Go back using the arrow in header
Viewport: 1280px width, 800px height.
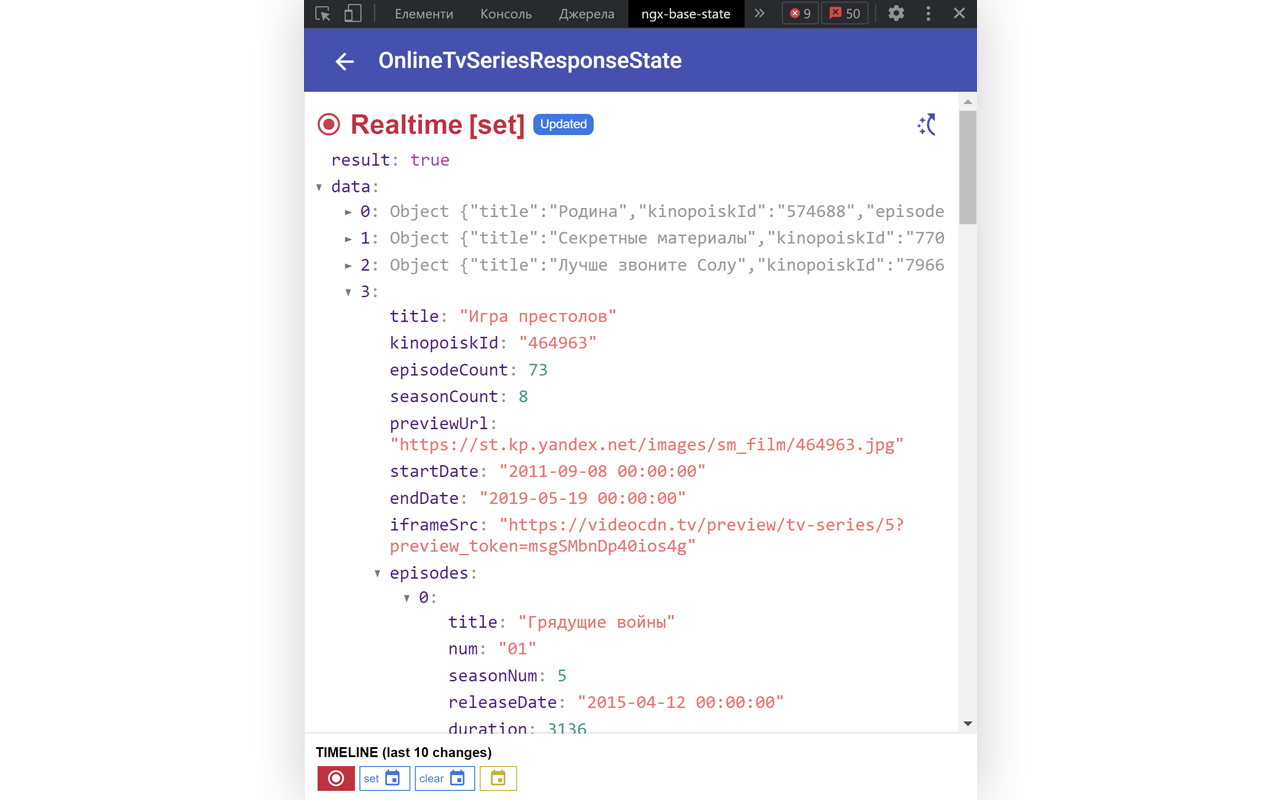point(344,61)
